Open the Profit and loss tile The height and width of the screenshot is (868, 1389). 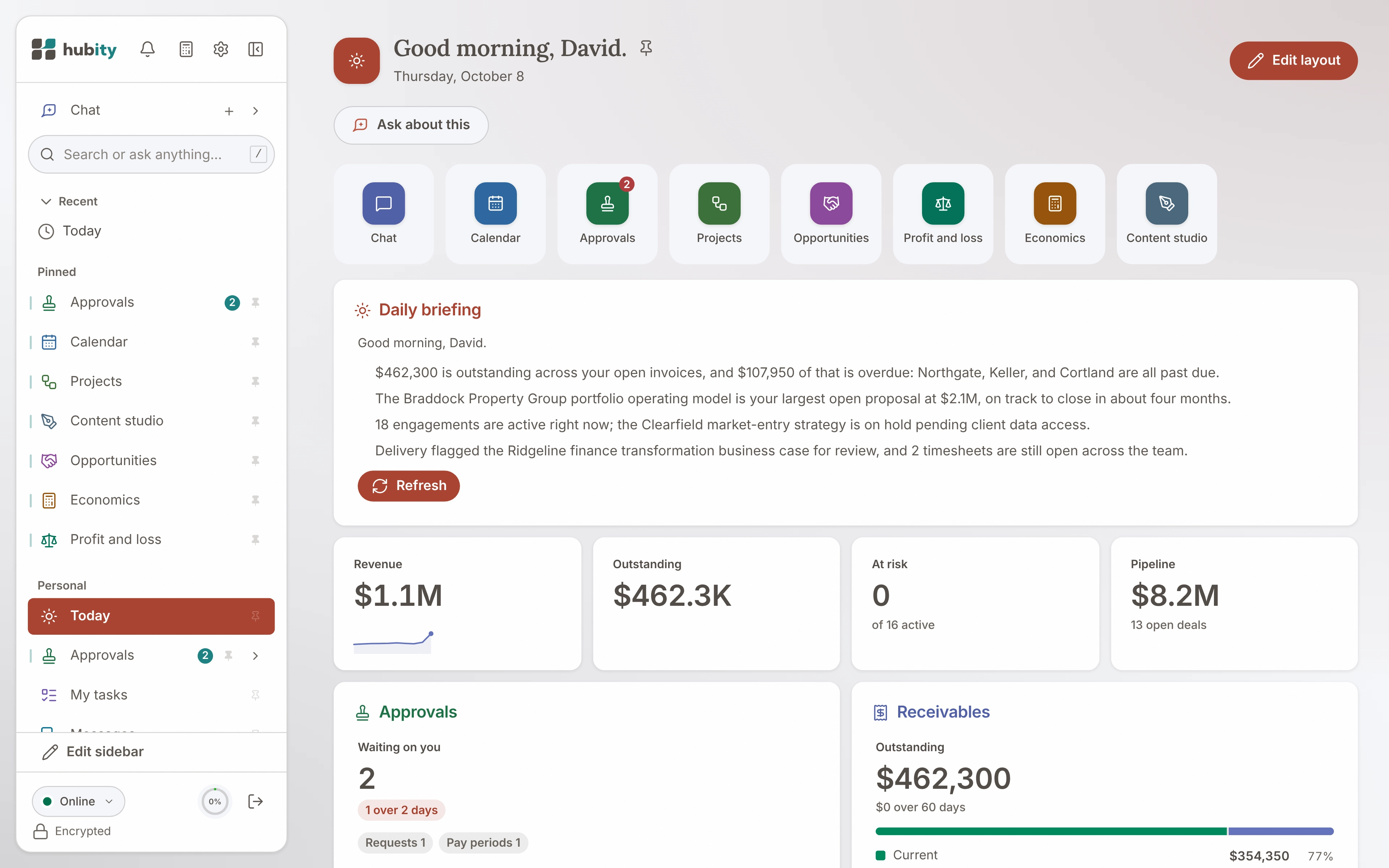pyautogui.click(x=943, y=214)
